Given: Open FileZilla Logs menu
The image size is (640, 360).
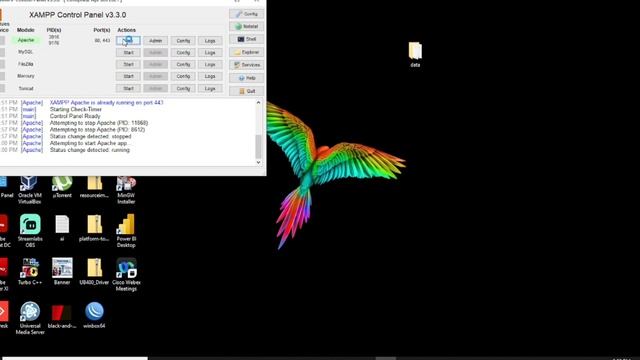Looking at the screenshot, I should pyautogui.click(x=210, y=64).
